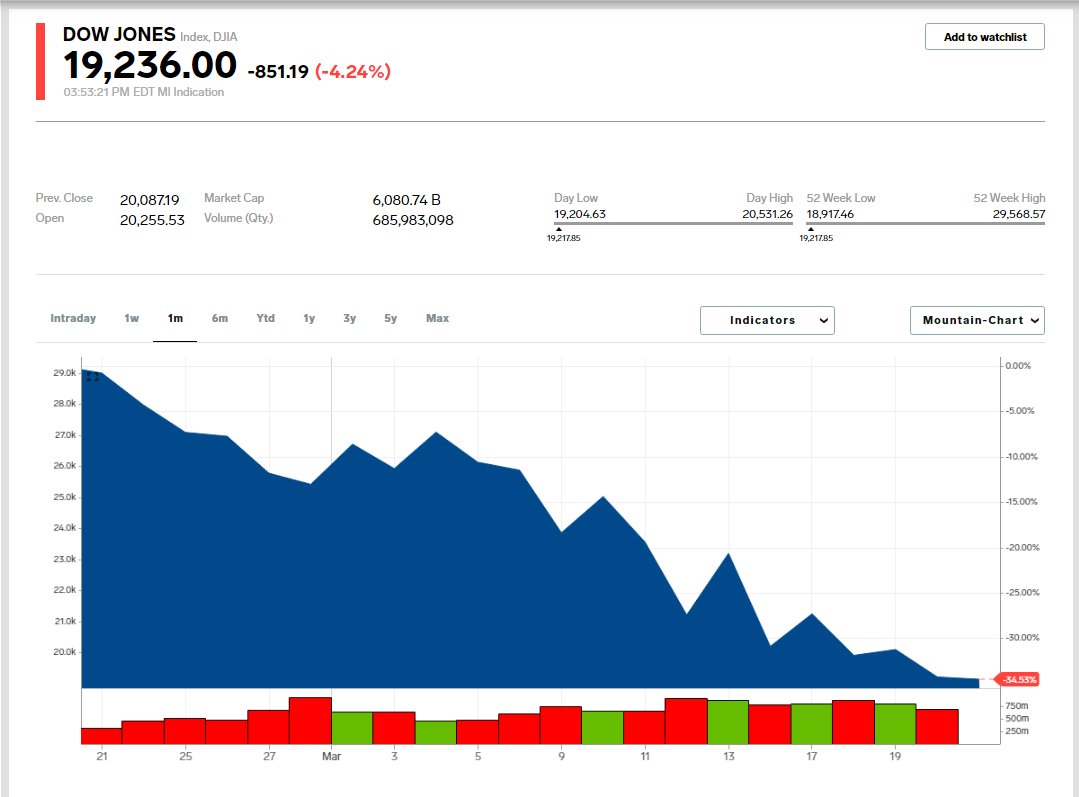Click the Day Low marker labeled 19,217.85
The width and height of the screenshot is (1079, 797).
click(563, 237)
